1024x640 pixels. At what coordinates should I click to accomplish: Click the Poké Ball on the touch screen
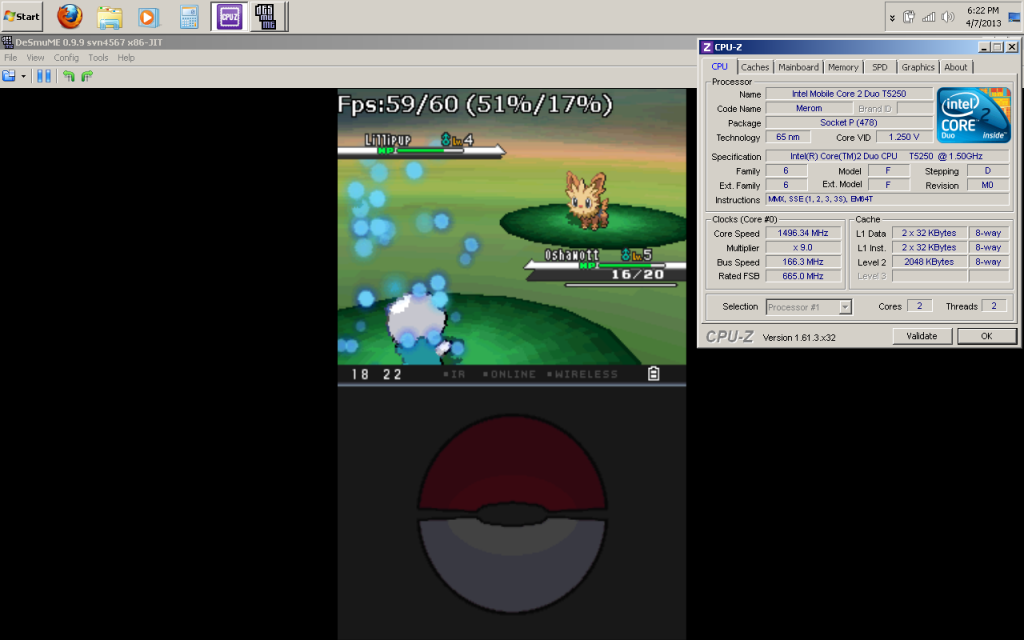(512, 514)
